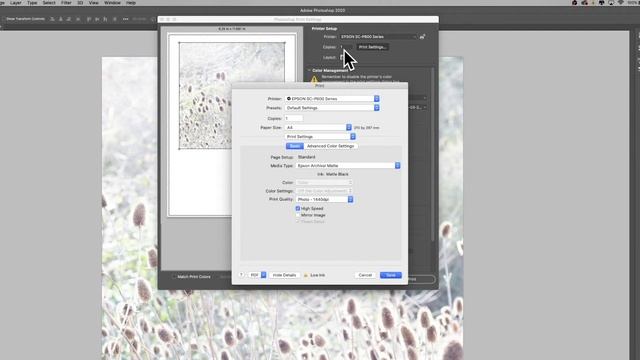Tick the Mirror Image checkbox
The width and height of the screenshot is (640, 360).
pyautogui.click(x=298, y=215)
